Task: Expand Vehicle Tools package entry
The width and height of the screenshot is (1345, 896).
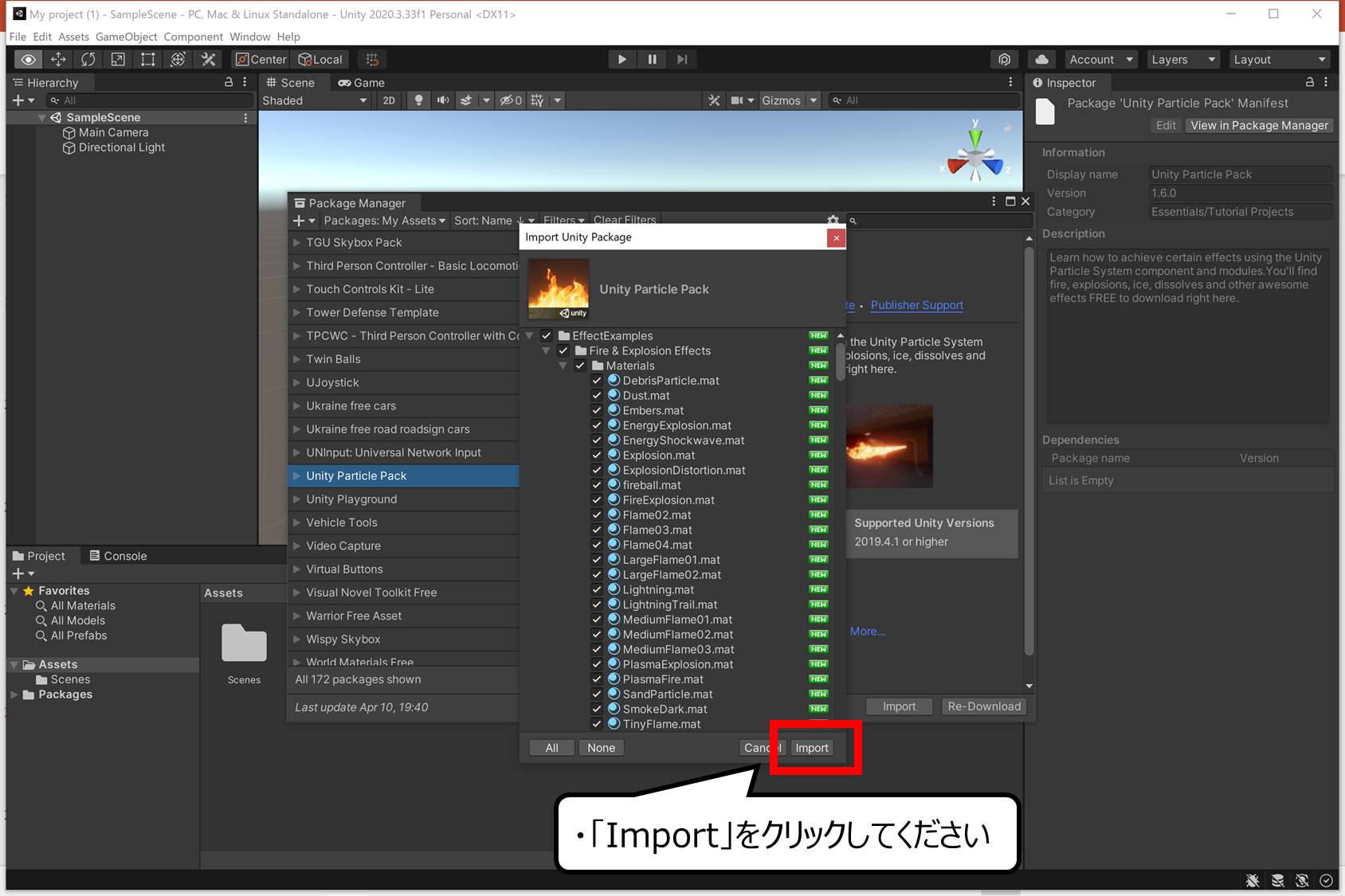Action: pos(296,522)
